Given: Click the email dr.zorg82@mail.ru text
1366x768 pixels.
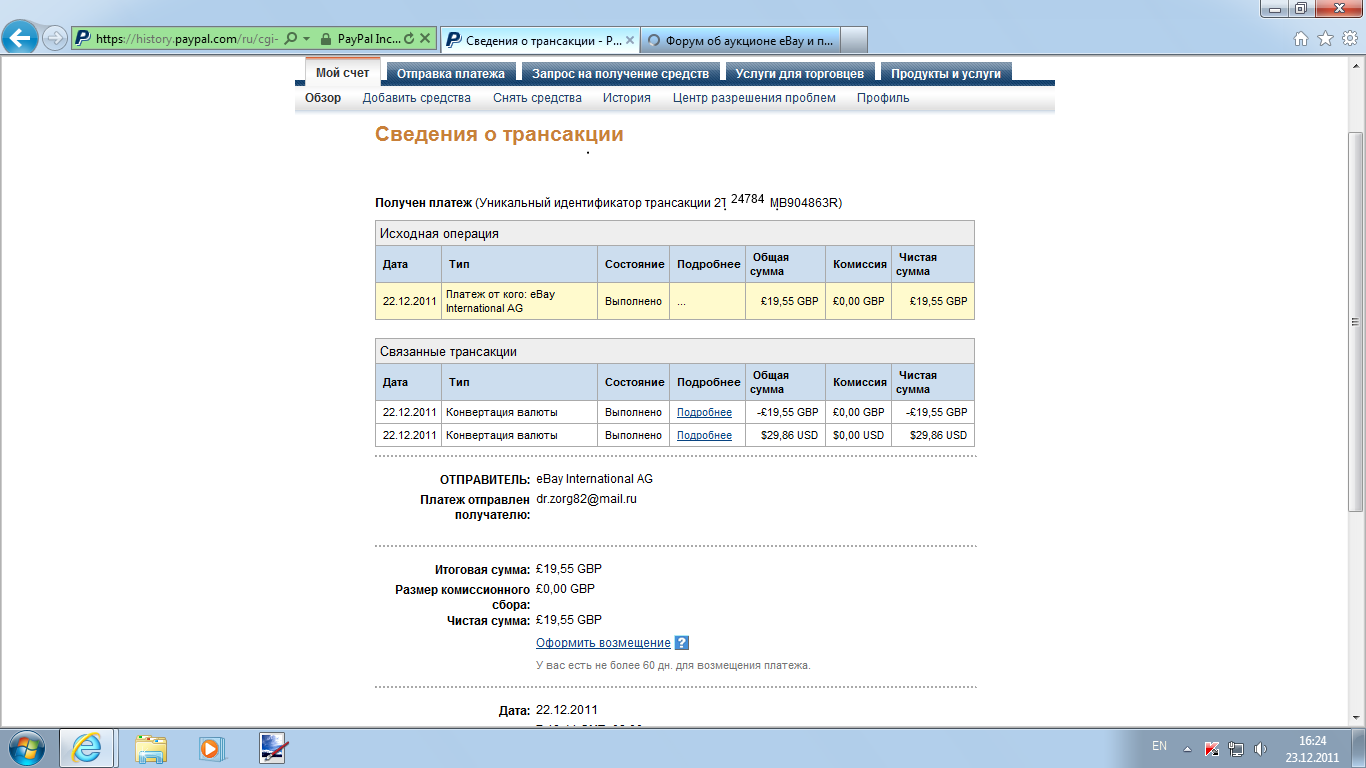Looking at the screenshot, I should coord(586,498).
